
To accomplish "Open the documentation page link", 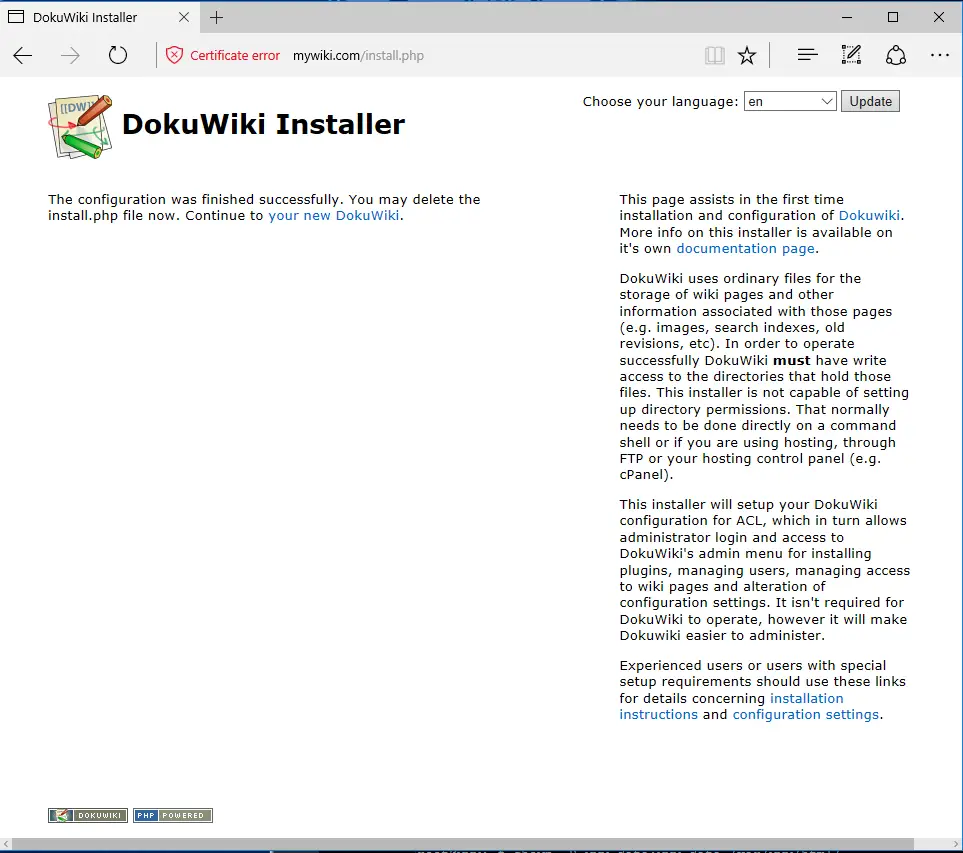I will click(x=746, y=249).
